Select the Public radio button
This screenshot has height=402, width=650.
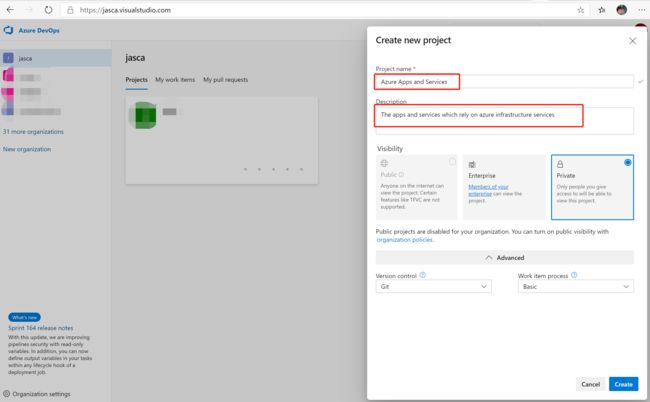pos(452,162)
